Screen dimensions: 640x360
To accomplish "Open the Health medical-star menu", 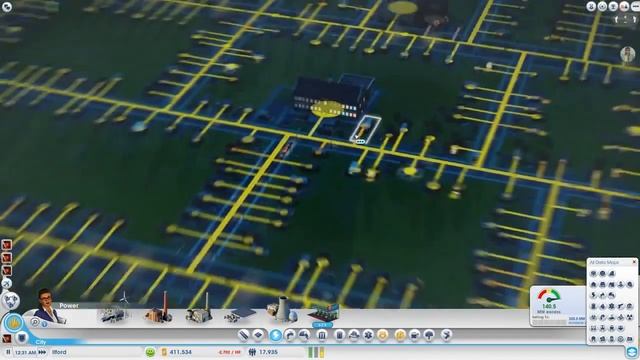I will pos(368,336).
